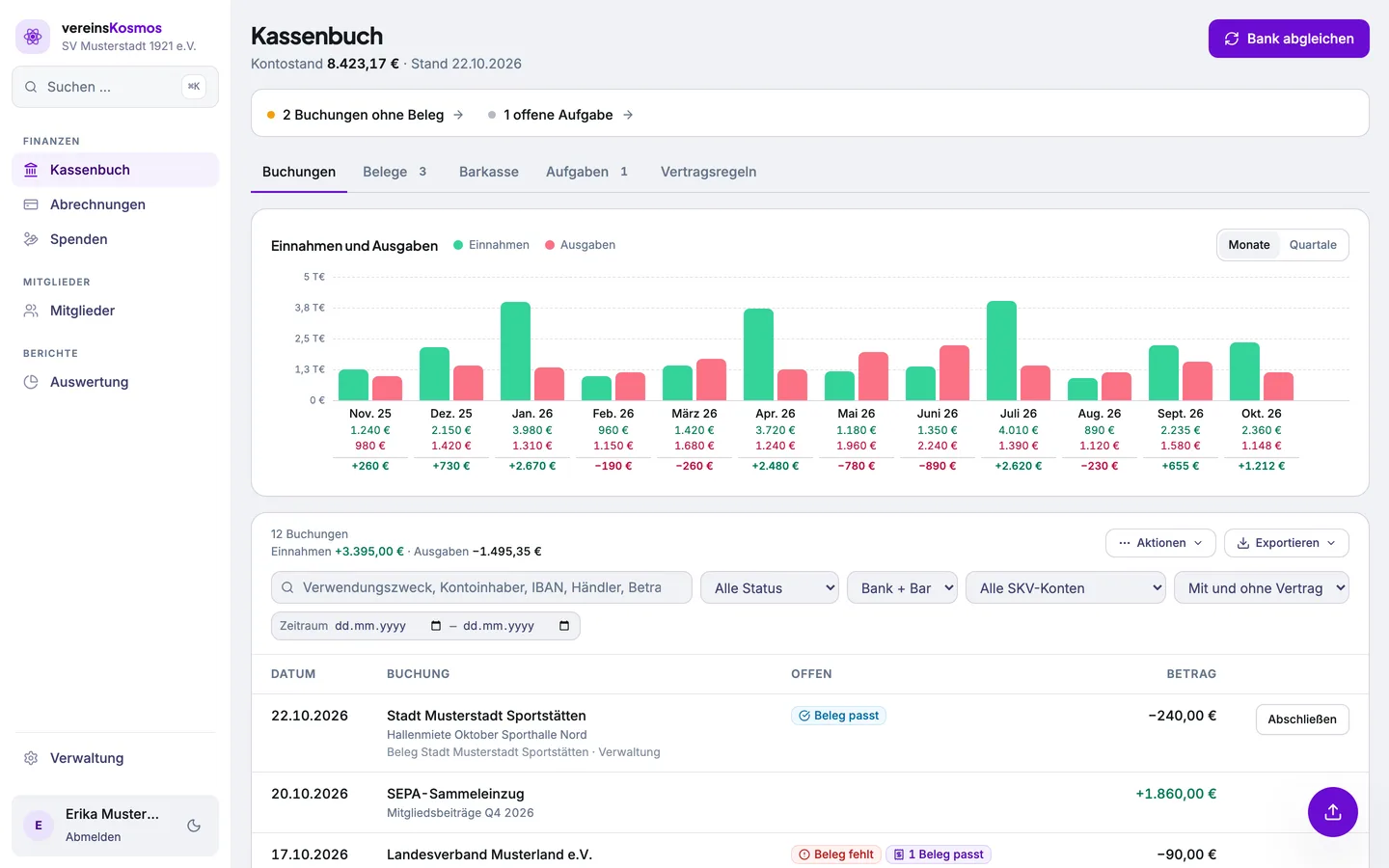The height and width of the screenshot is (868, 1389).
Task: Click the red Ausgaben bar for Juni 26
Action: [954, 372]
